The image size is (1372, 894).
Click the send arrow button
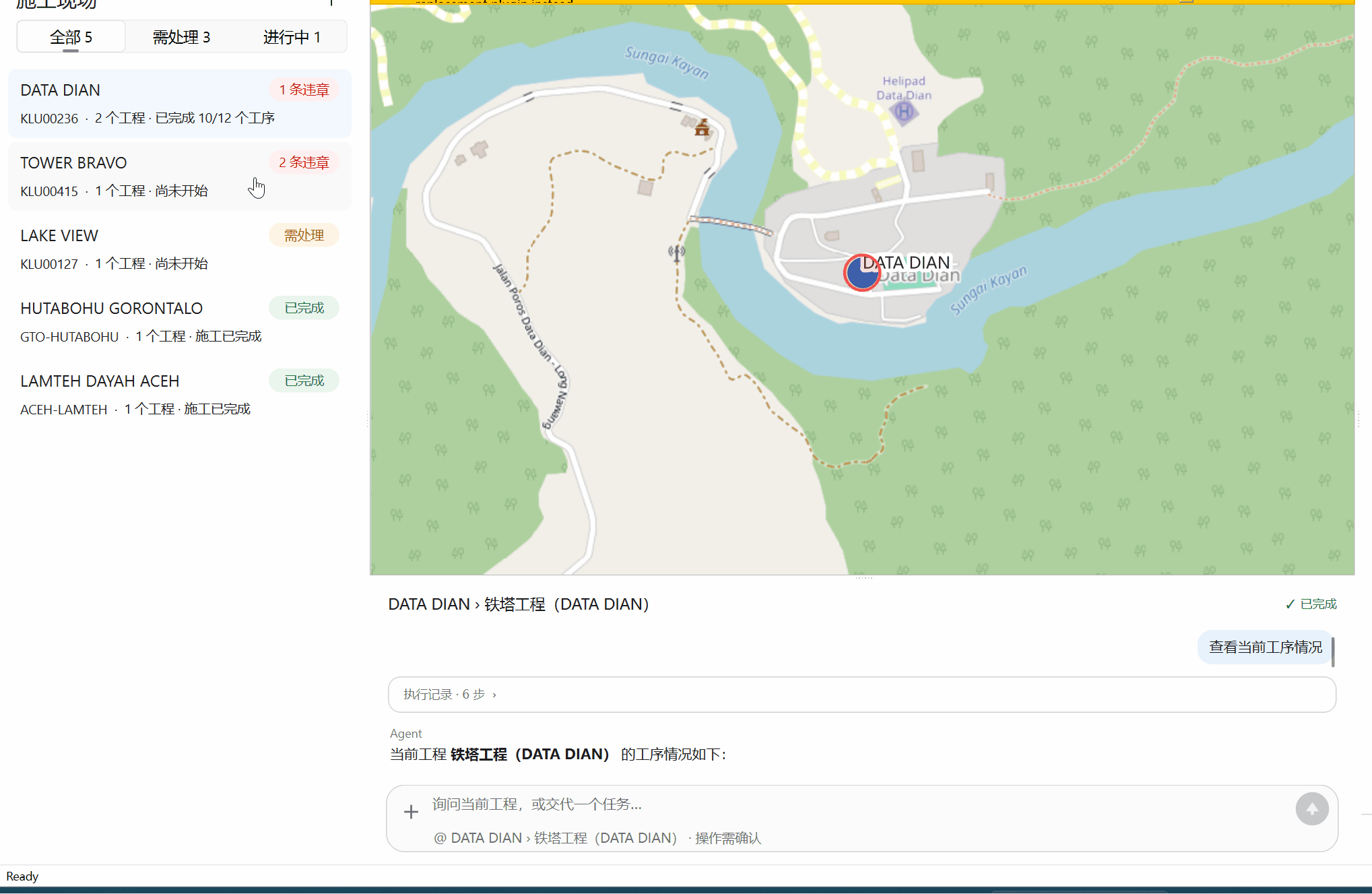tap(1311, 809)
